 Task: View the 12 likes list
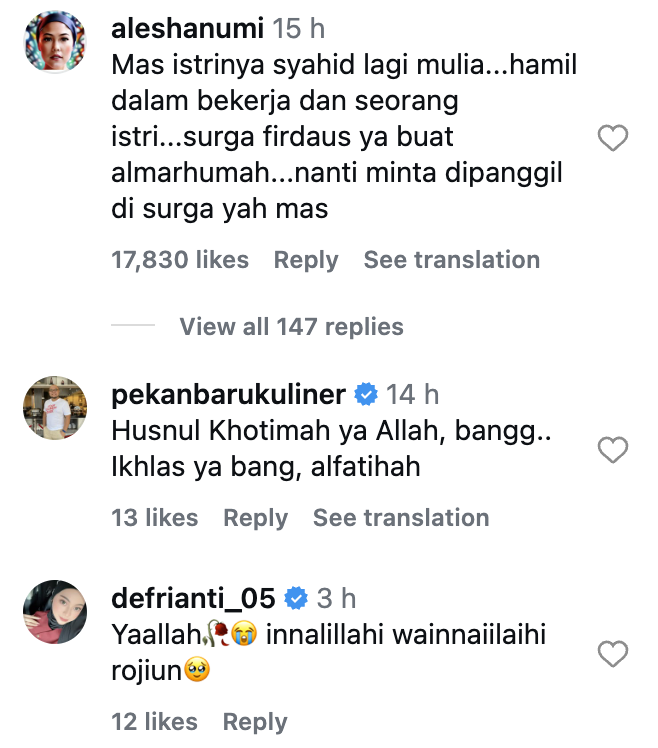click(x=155, y=722)
